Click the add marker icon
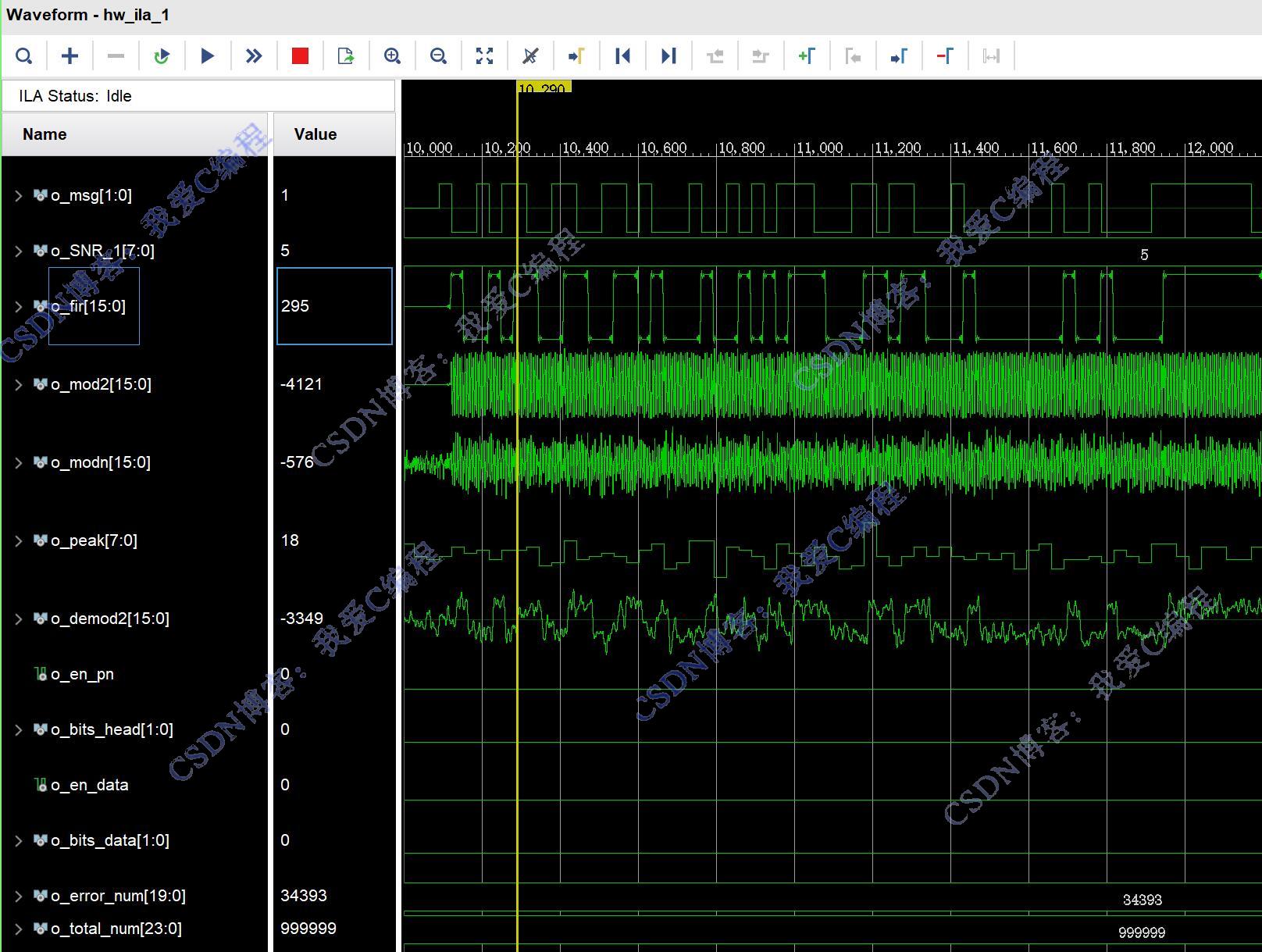1262x952 pixels. tap(807, 56)
